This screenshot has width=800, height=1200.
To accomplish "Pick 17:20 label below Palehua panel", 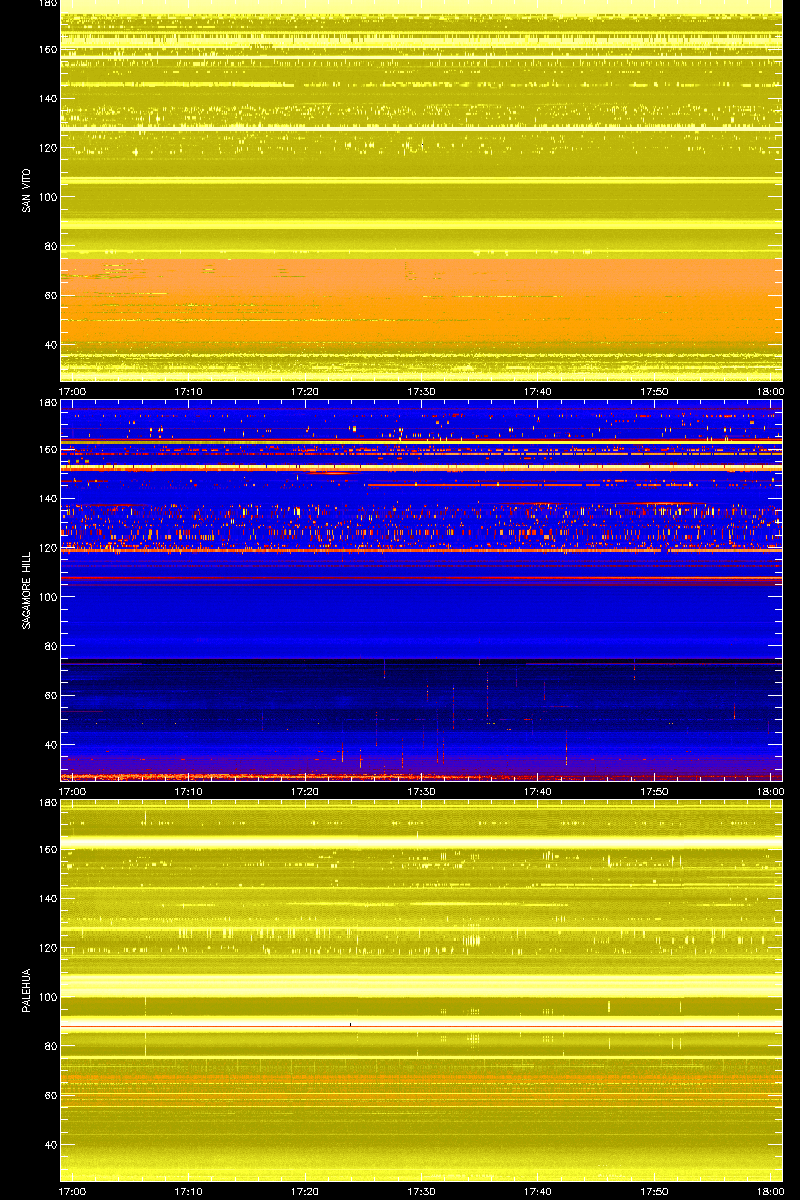I will click(305, 1191).
